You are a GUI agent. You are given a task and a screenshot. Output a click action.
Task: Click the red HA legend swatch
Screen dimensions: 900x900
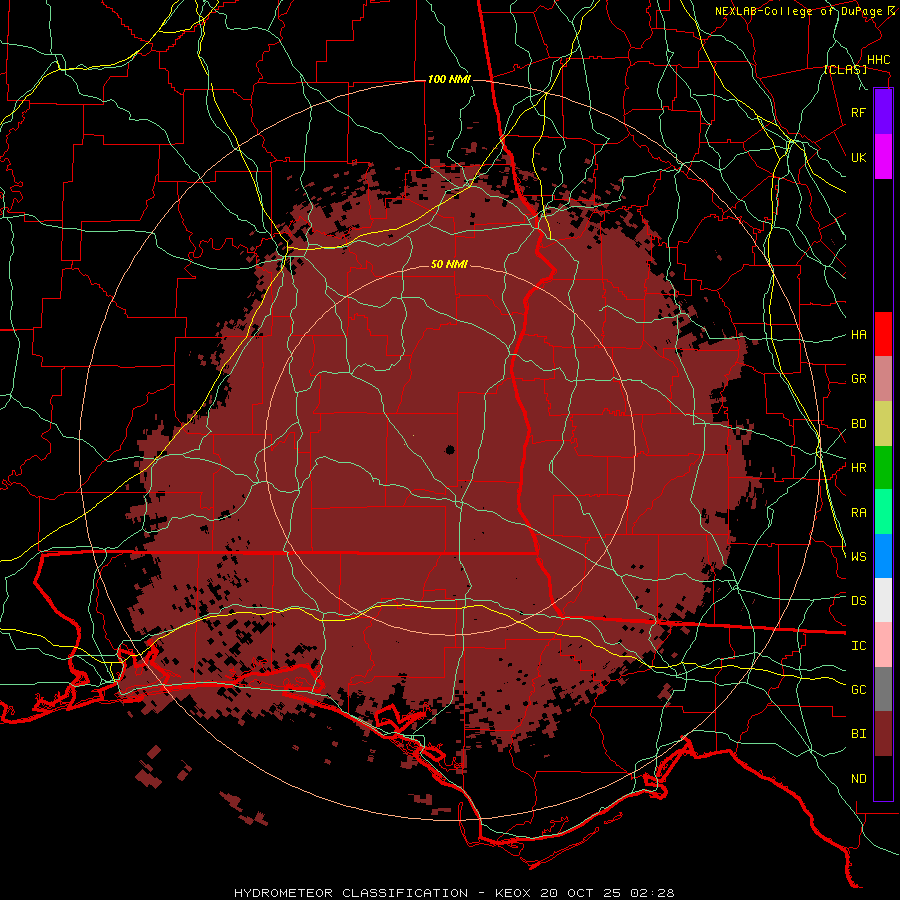click(883, 334)
